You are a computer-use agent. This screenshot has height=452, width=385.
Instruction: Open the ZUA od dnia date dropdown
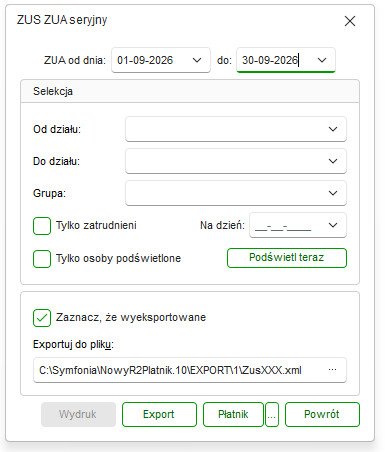tap(197, 60)
